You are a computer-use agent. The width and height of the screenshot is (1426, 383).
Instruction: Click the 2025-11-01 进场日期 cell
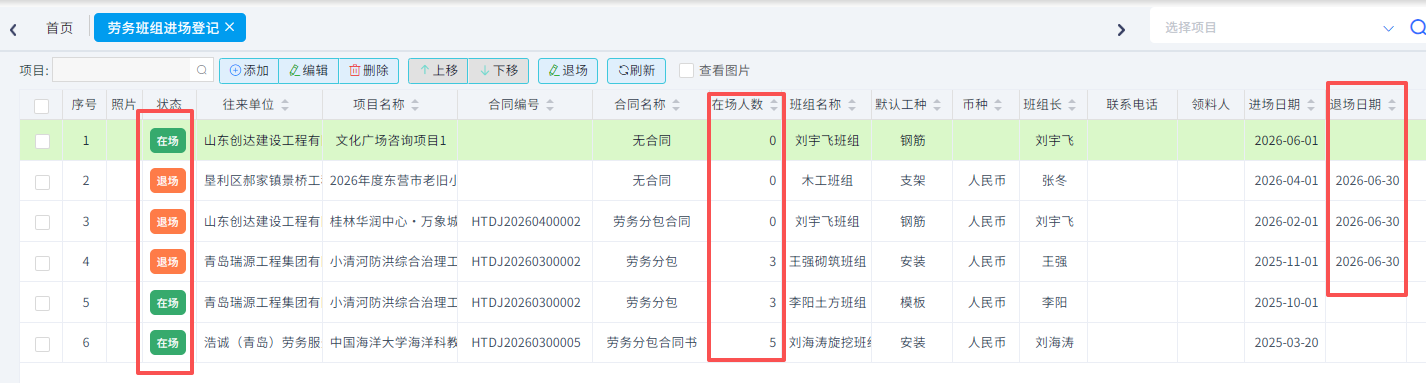tap(1286, 262)
